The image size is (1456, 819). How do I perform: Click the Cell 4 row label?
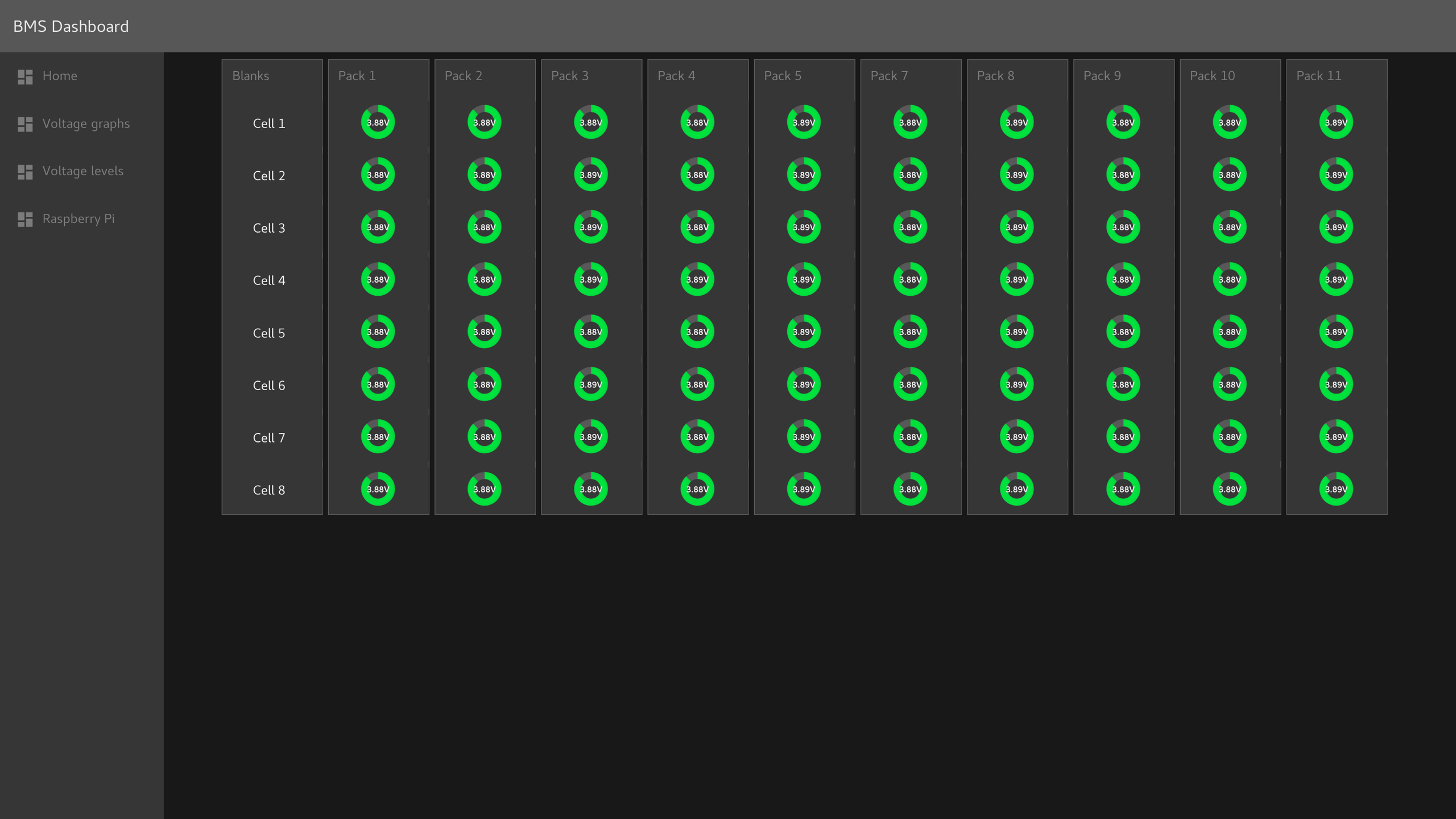(269, 280)
